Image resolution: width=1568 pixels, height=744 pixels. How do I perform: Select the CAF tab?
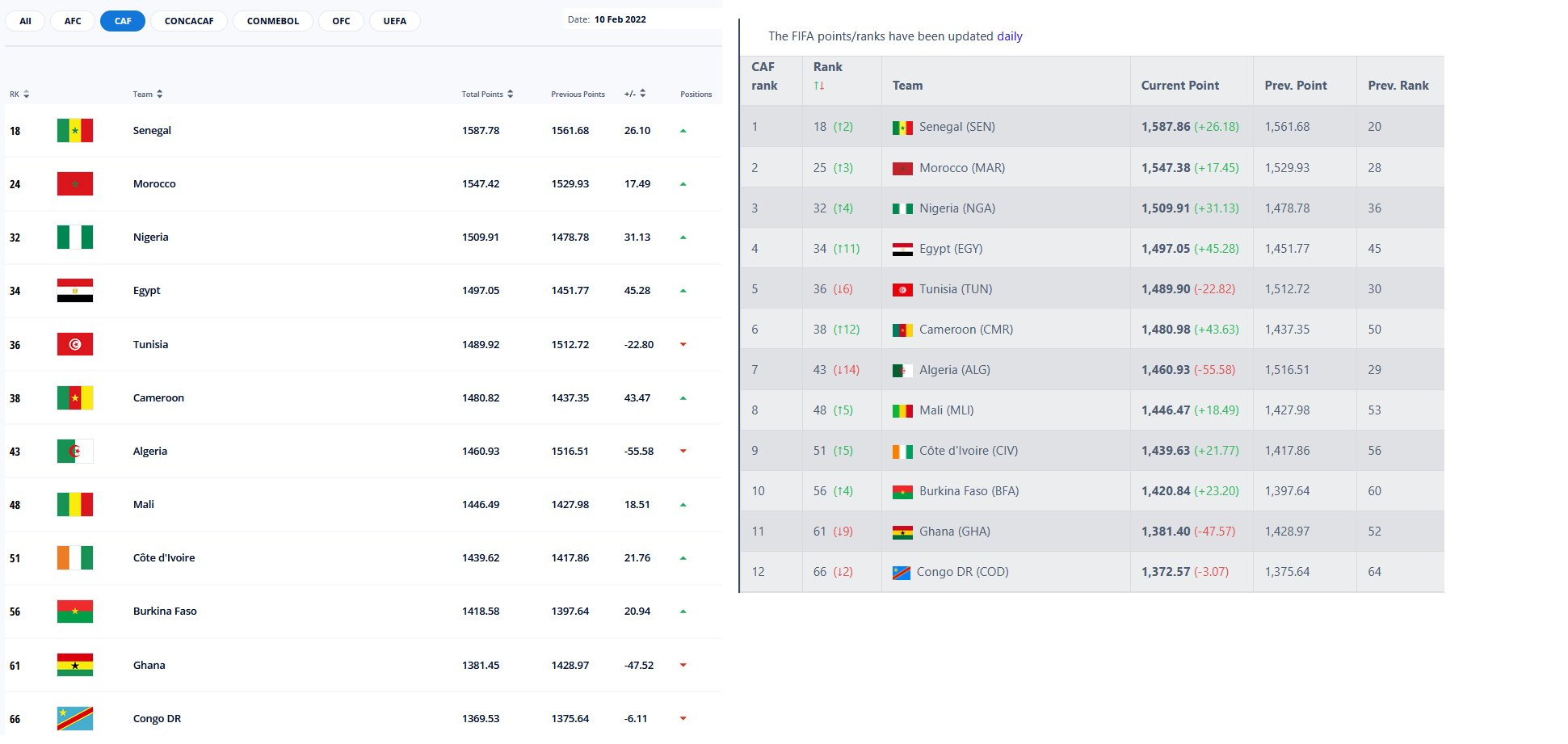point(123,21)
